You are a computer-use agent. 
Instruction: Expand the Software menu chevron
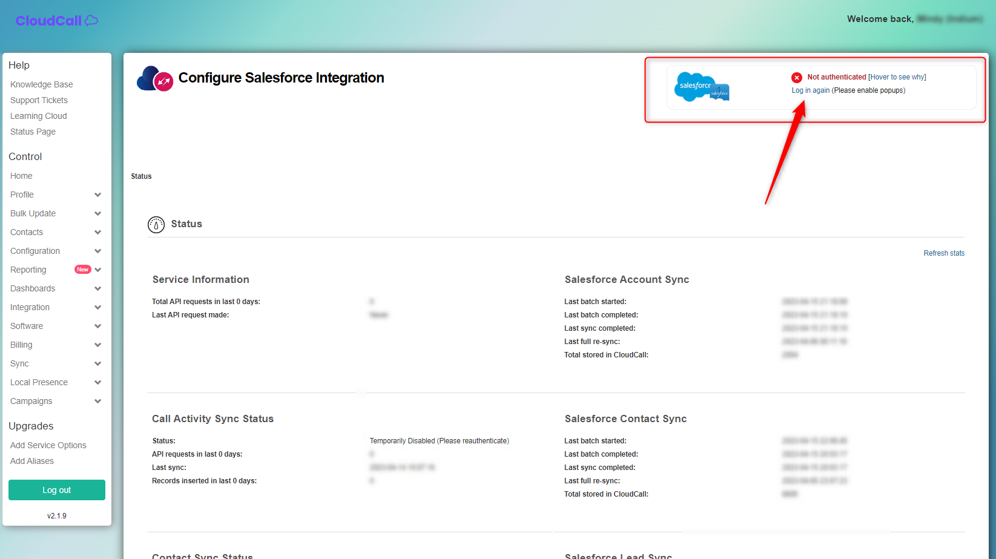98,326
